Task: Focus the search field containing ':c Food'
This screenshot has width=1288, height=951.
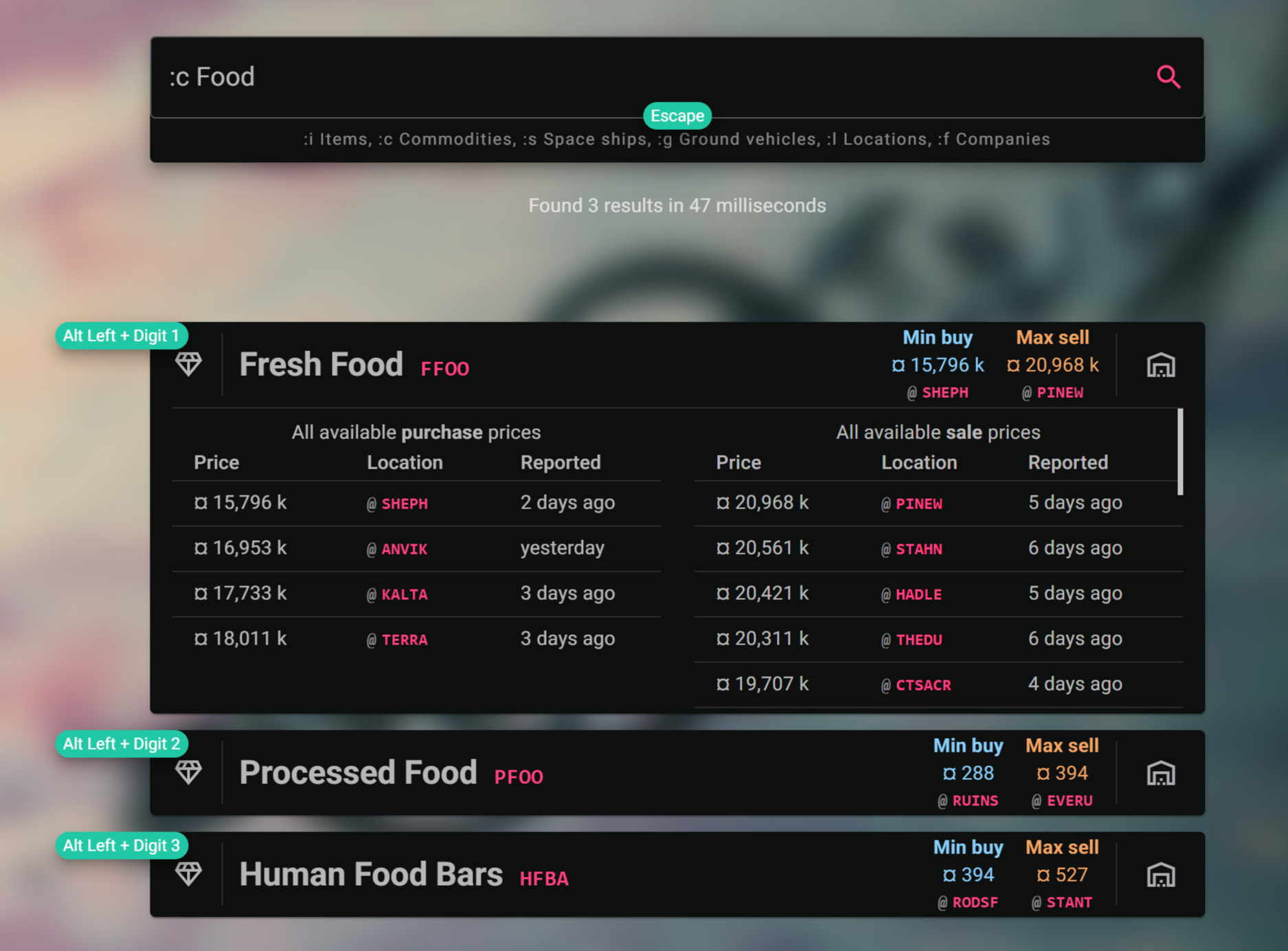Action: pyautogui.click(x=618, y=77)
